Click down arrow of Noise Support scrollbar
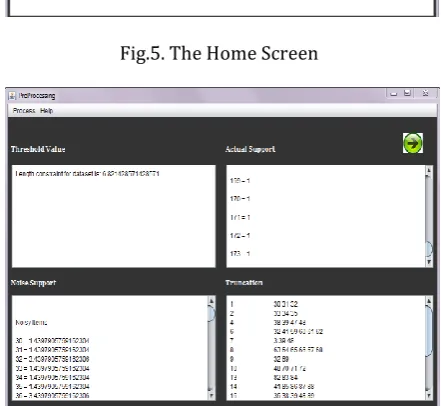 click(211, 395)
